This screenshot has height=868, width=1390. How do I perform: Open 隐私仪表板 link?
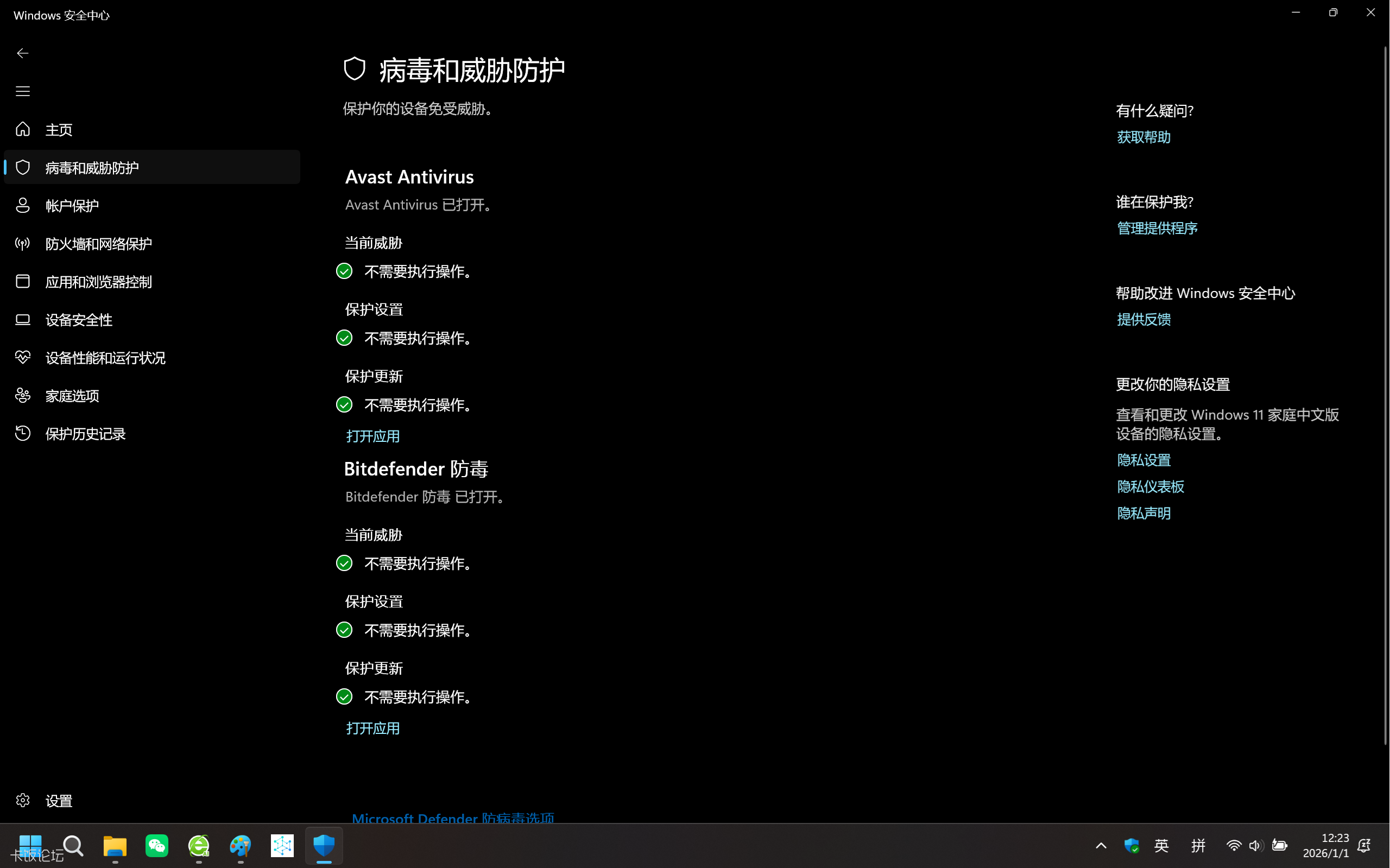tap(1150, 487)
